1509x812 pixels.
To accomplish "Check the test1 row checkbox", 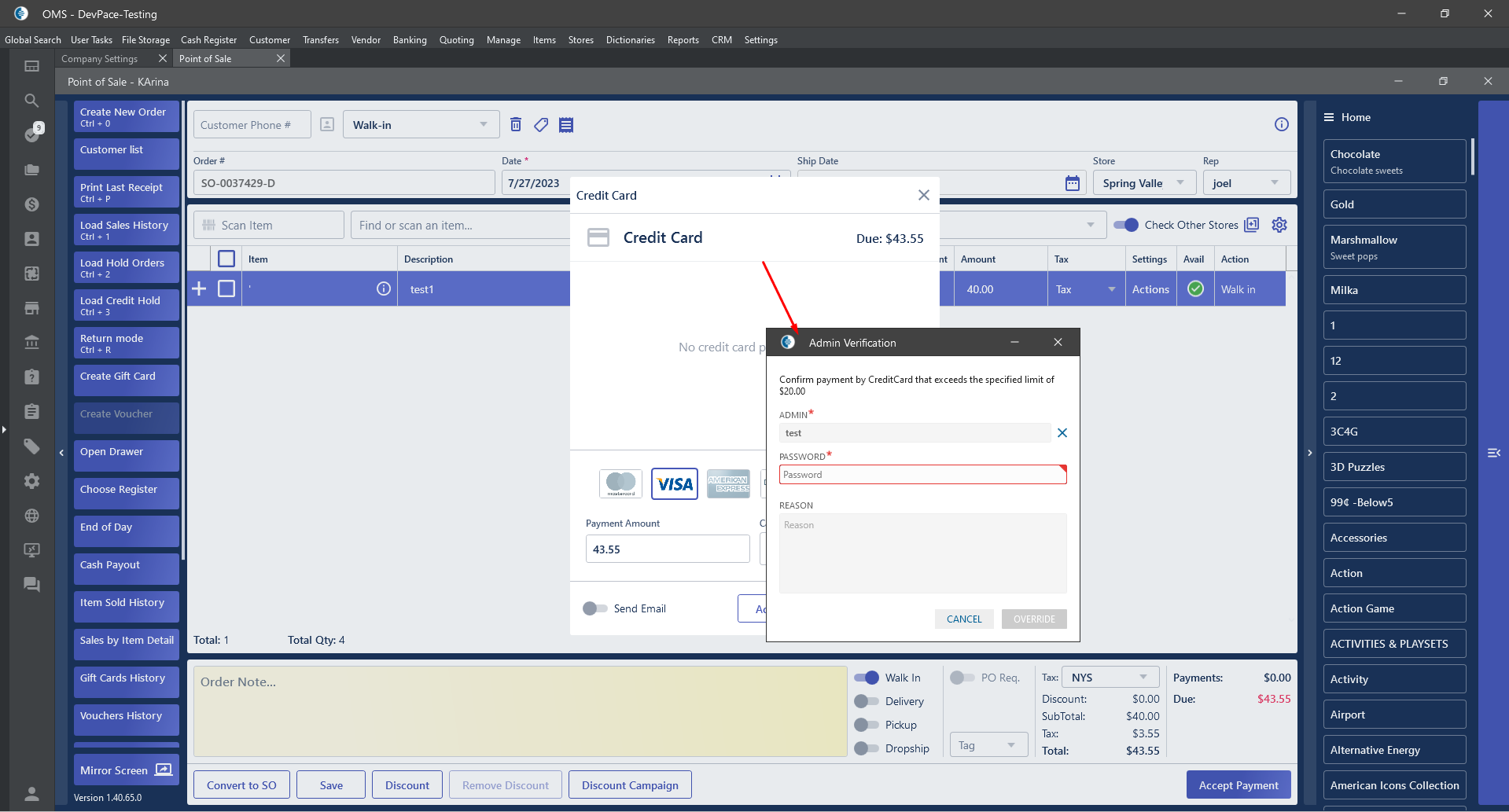I will tap(226, 288).
